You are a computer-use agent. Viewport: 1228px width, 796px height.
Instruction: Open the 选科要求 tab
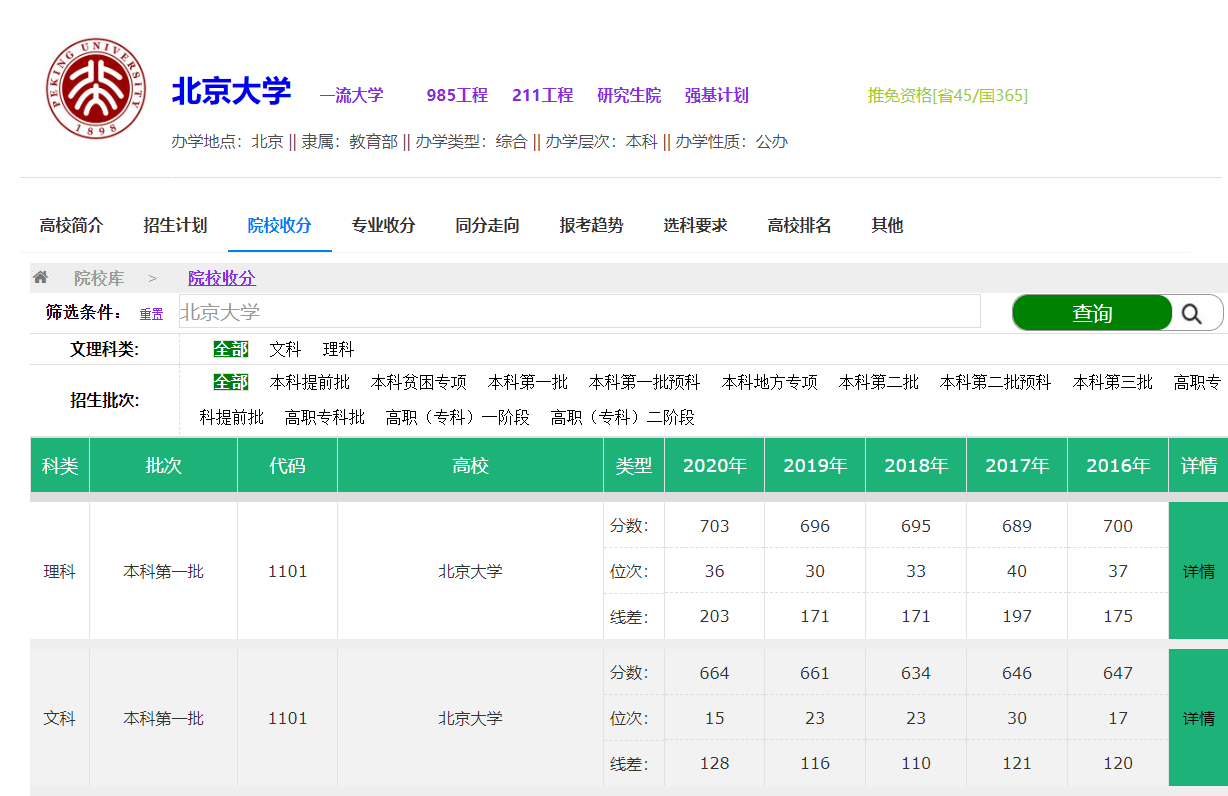click(695, 225)
